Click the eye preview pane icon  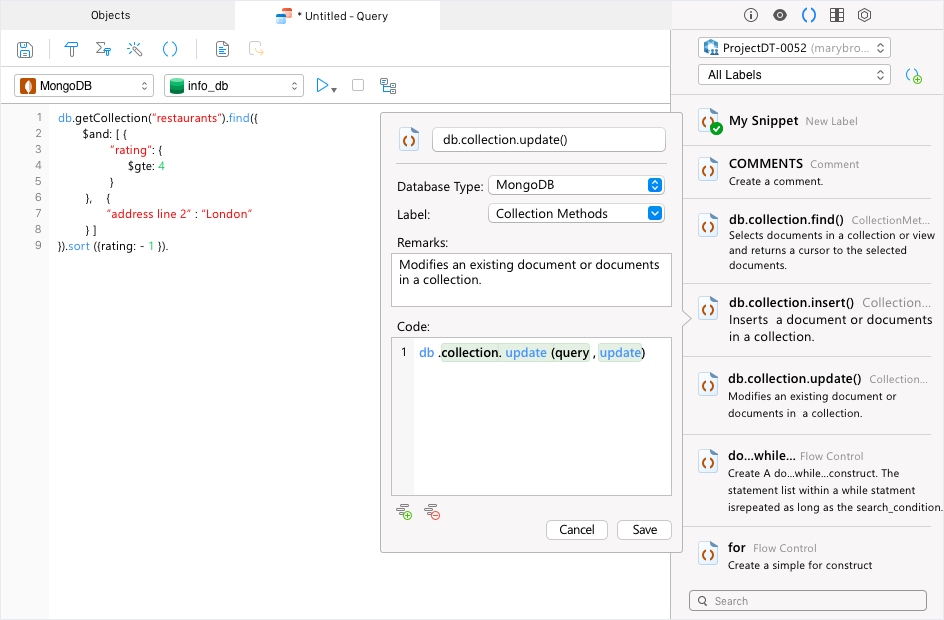pyautogui.click(x=780, y=15)
